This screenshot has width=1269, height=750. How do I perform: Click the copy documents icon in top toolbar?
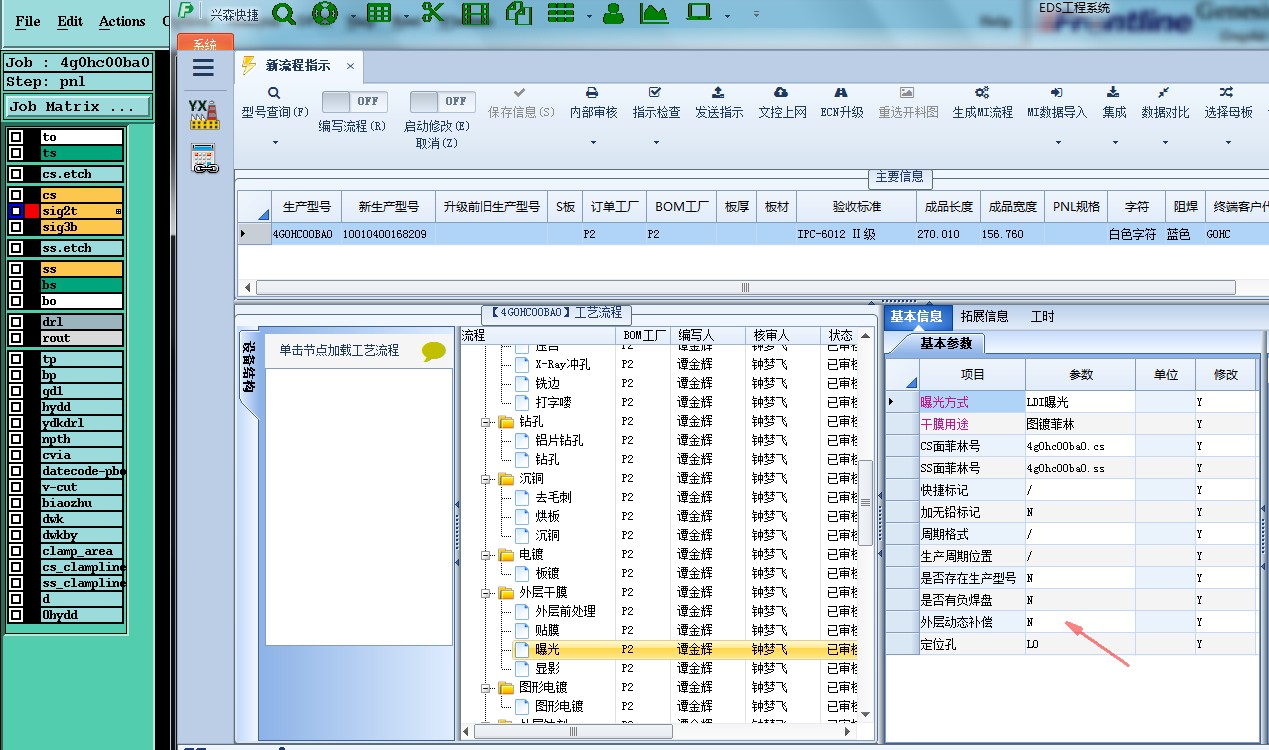coord(518,13)
